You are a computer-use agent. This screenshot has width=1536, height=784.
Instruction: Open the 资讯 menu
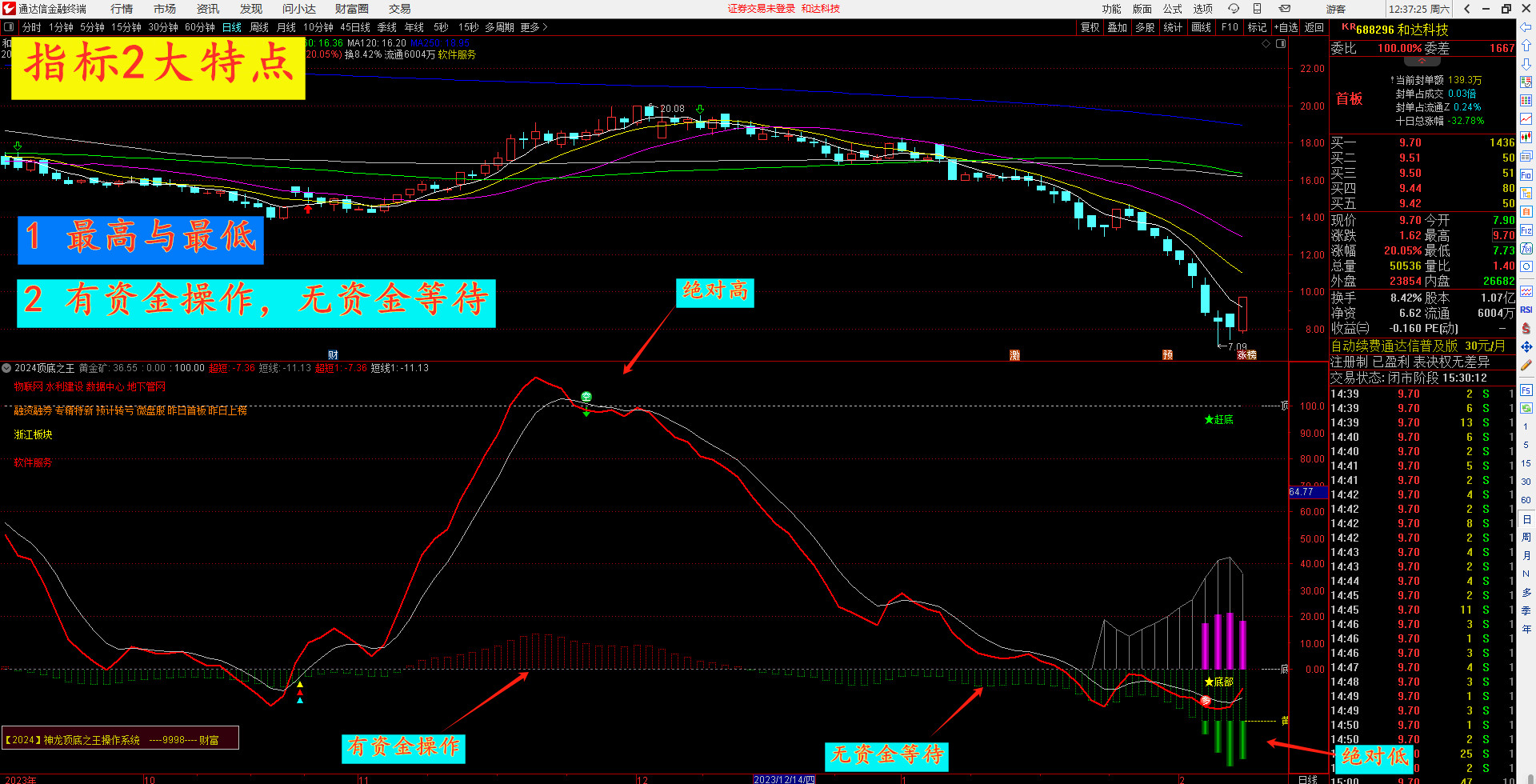208,9
